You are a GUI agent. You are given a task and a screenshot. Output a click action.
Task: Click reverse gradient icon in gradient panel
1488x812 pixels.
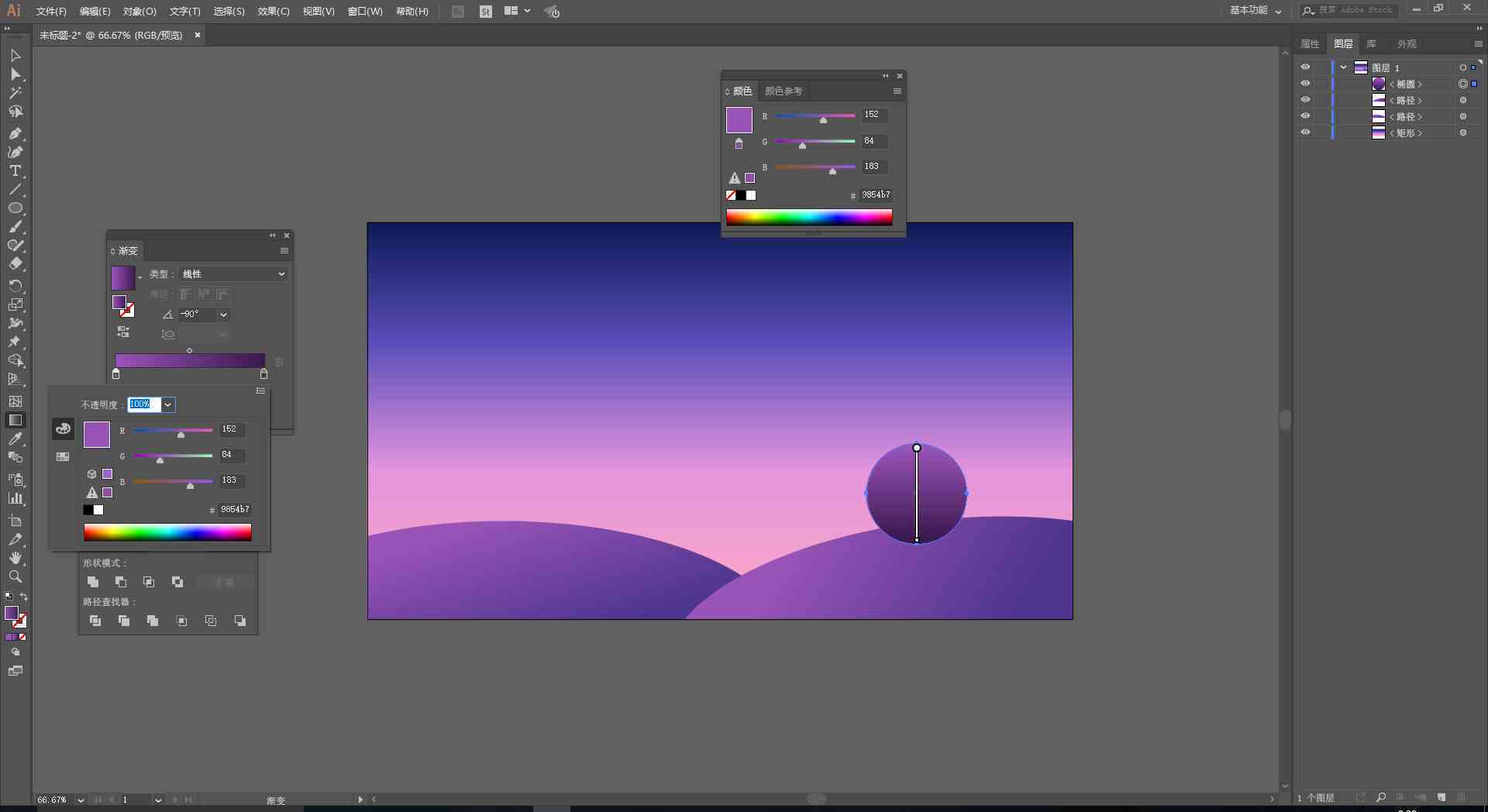pyautogui.click(x=123, y=332)
